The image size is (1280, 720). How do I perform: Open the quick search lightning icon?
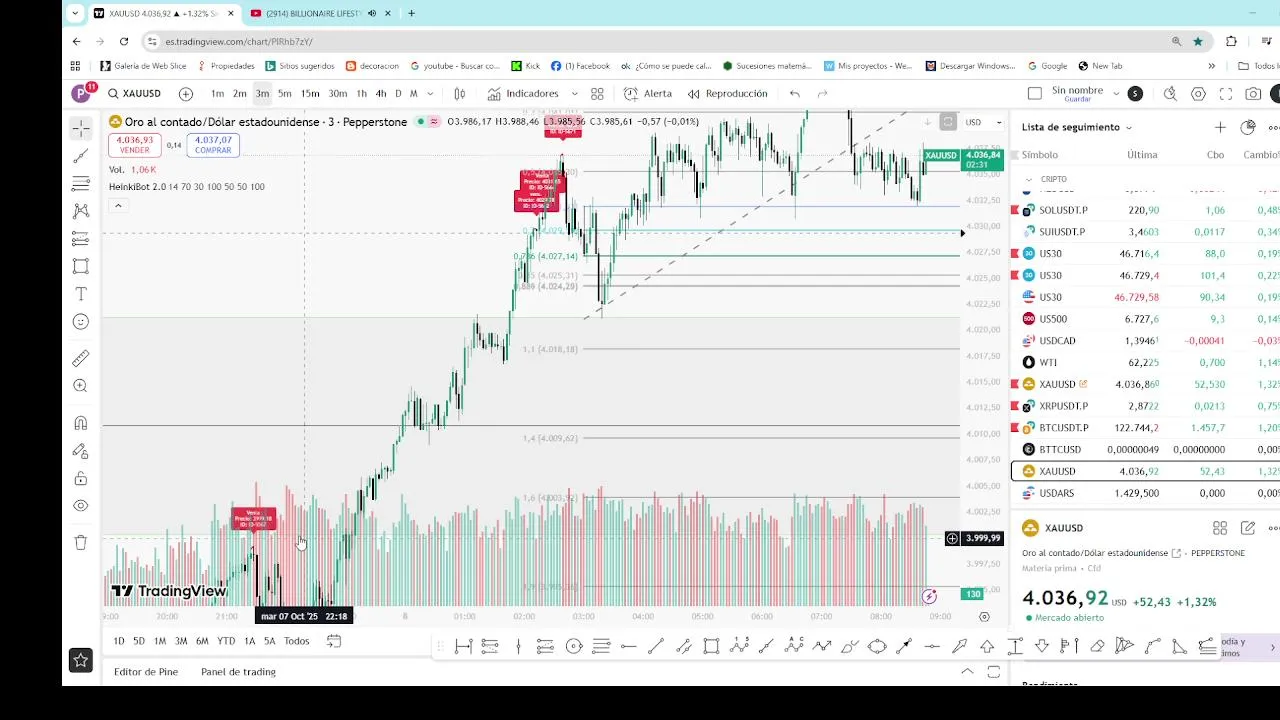pos(1170,94)
